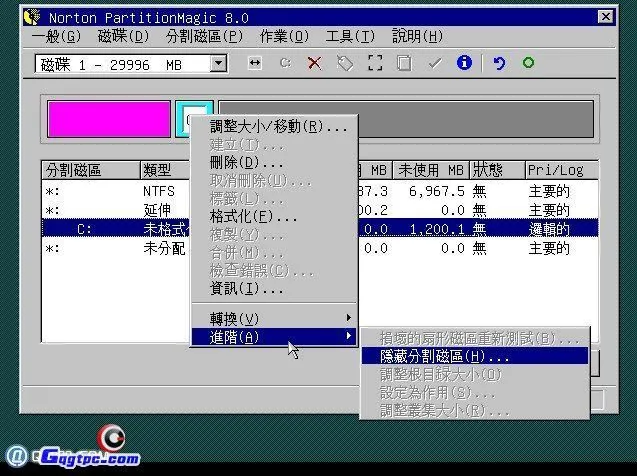Click the create partition C: toolbar icon
This screenshot has height=476, width=637.
coord(285,63)
